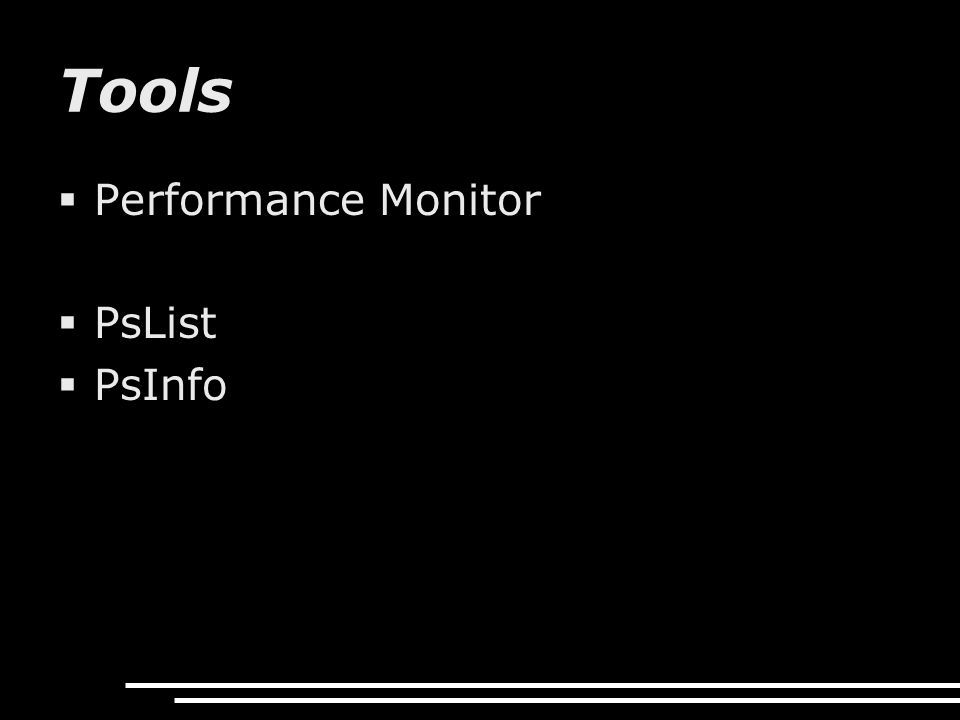
Task: Click the final "o" in PsInfo
Action: 214,389
